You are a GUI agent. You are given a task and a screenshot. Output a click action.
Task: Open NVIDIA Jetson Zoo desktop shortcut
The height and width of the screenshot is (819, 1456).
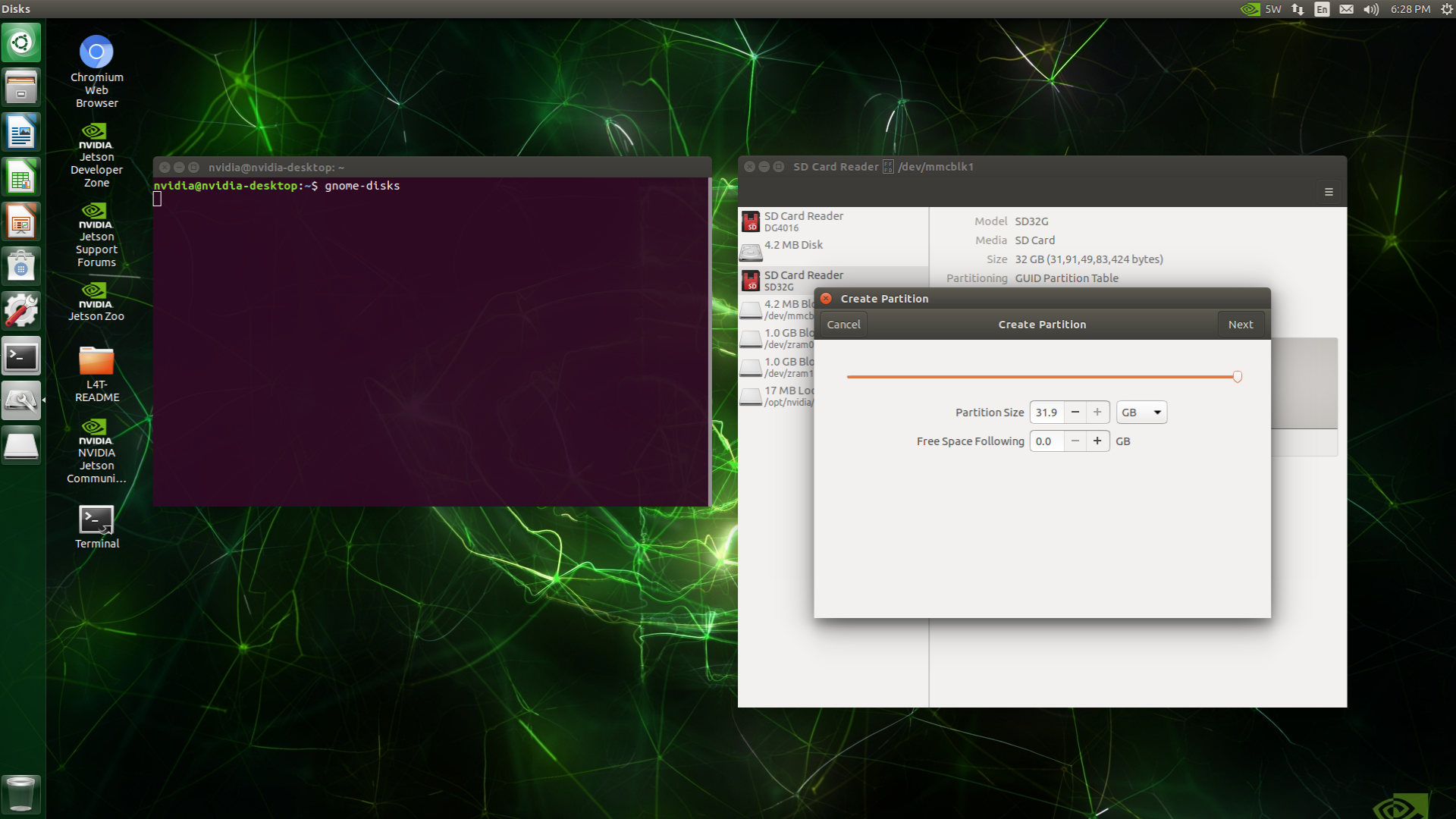(x=96, y=292)
